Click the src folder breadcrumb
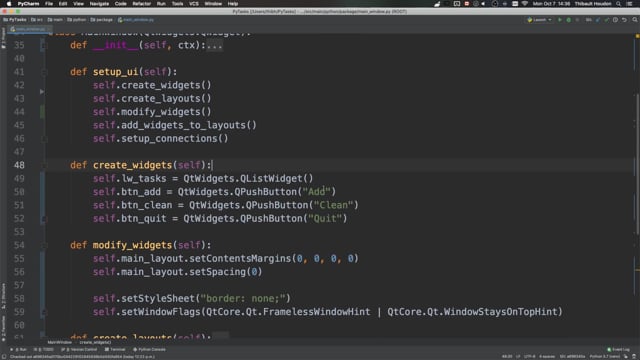 [37, 20]
